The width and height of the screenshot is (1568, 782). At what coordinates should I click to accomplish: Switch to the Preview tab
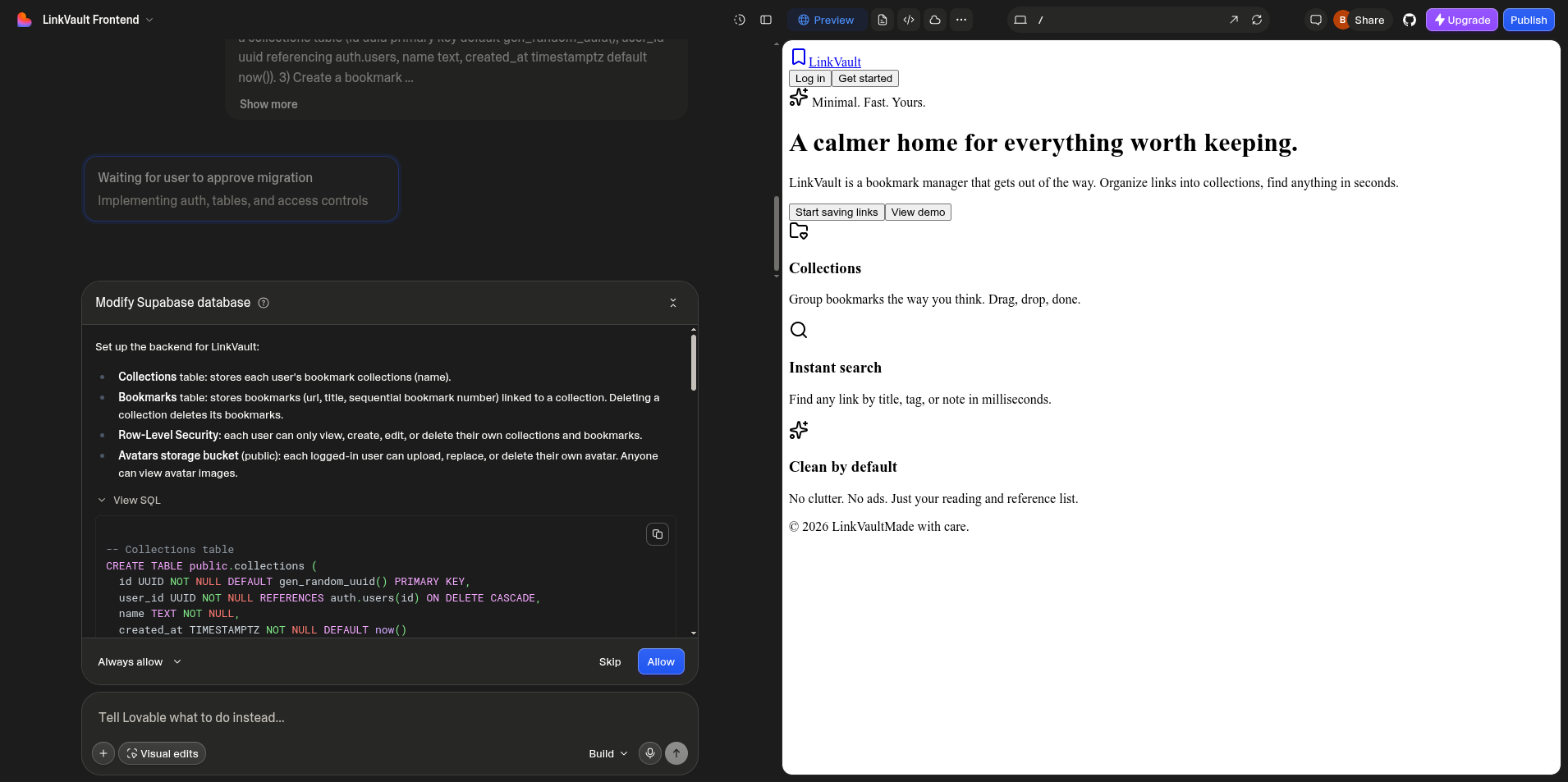[826, 20]
